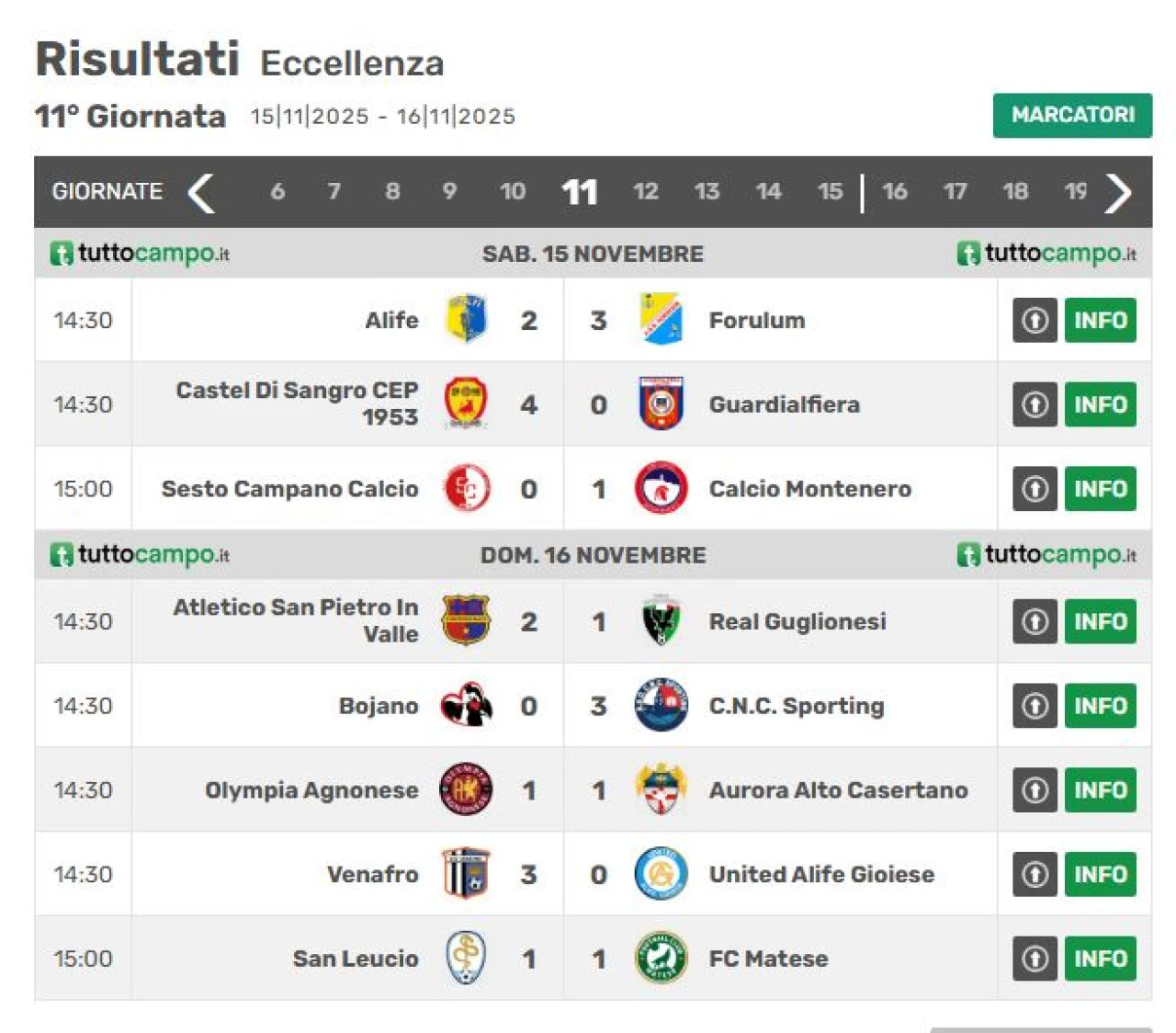Click the arrow icon for the Bojano match
Image resolution: width=1176 pixels, height=1033 pixels.
click(x=1035, y=706)
